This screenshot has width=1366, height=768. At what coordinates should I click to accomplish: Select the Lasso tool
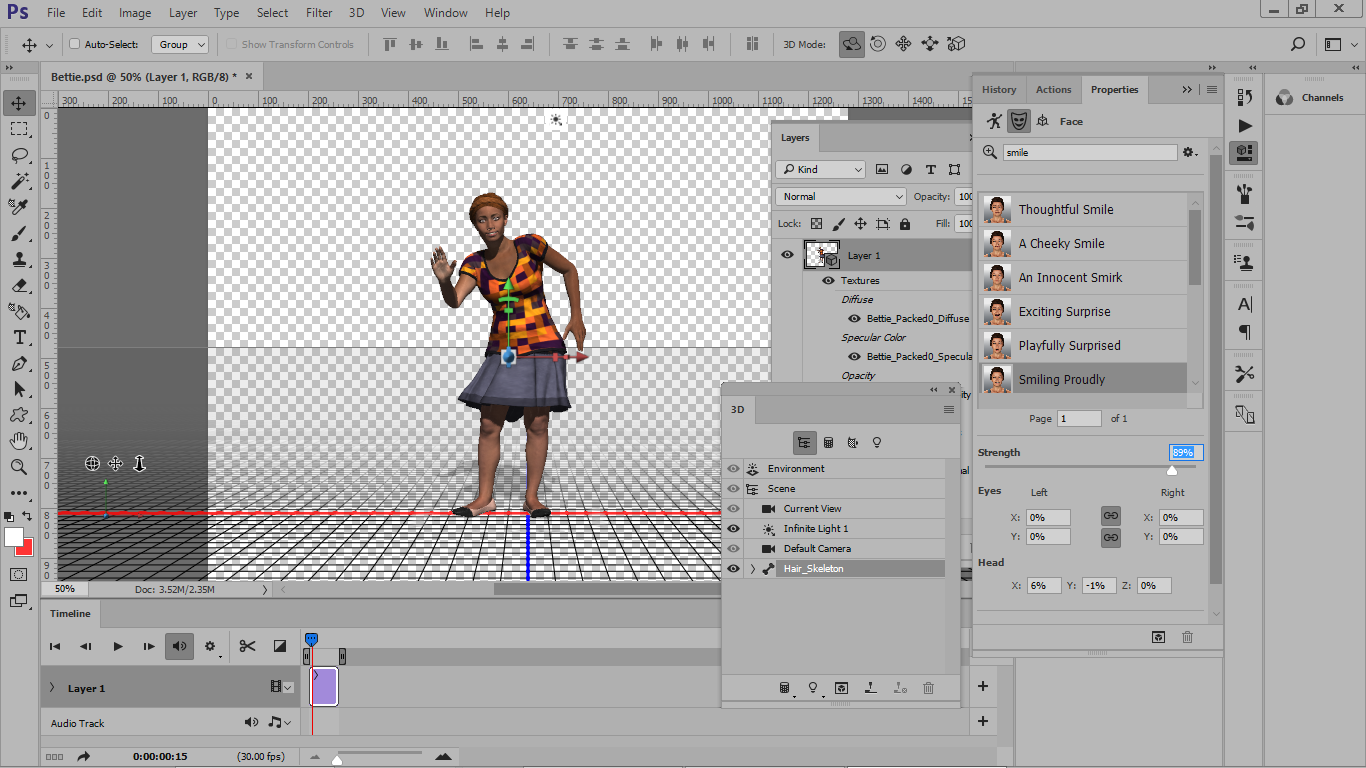[19, 155]
